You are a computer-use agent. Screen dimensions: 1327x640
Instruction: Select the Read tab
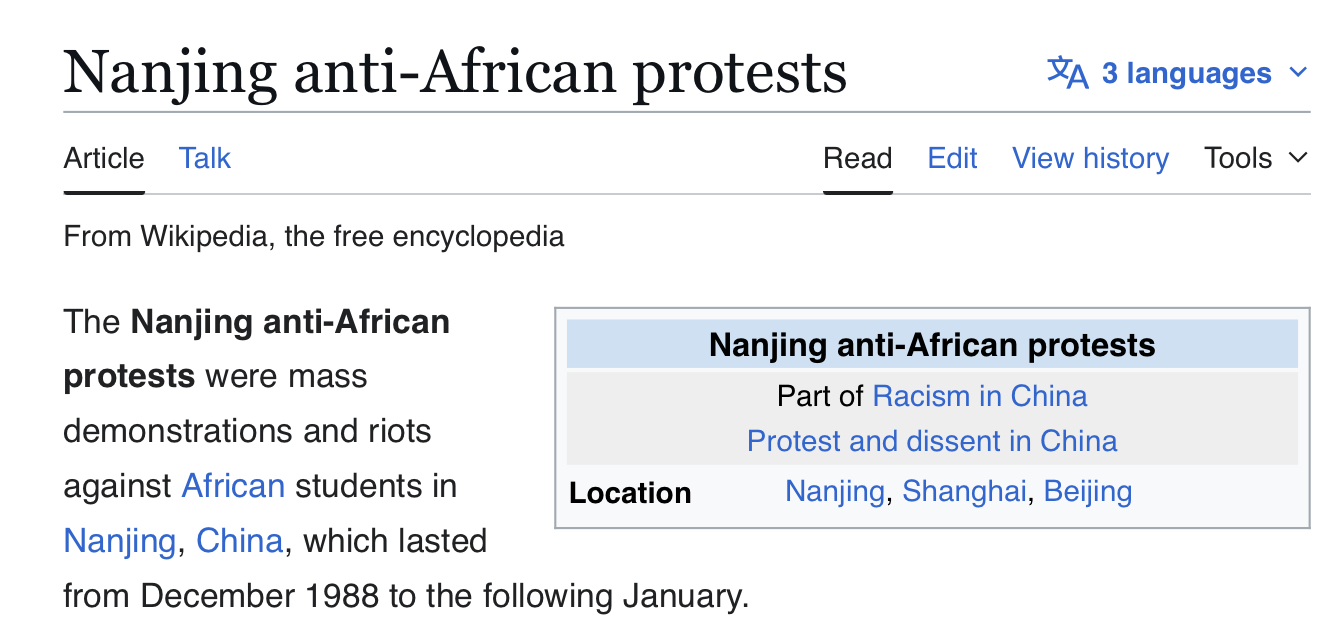[x=857, y=158]
